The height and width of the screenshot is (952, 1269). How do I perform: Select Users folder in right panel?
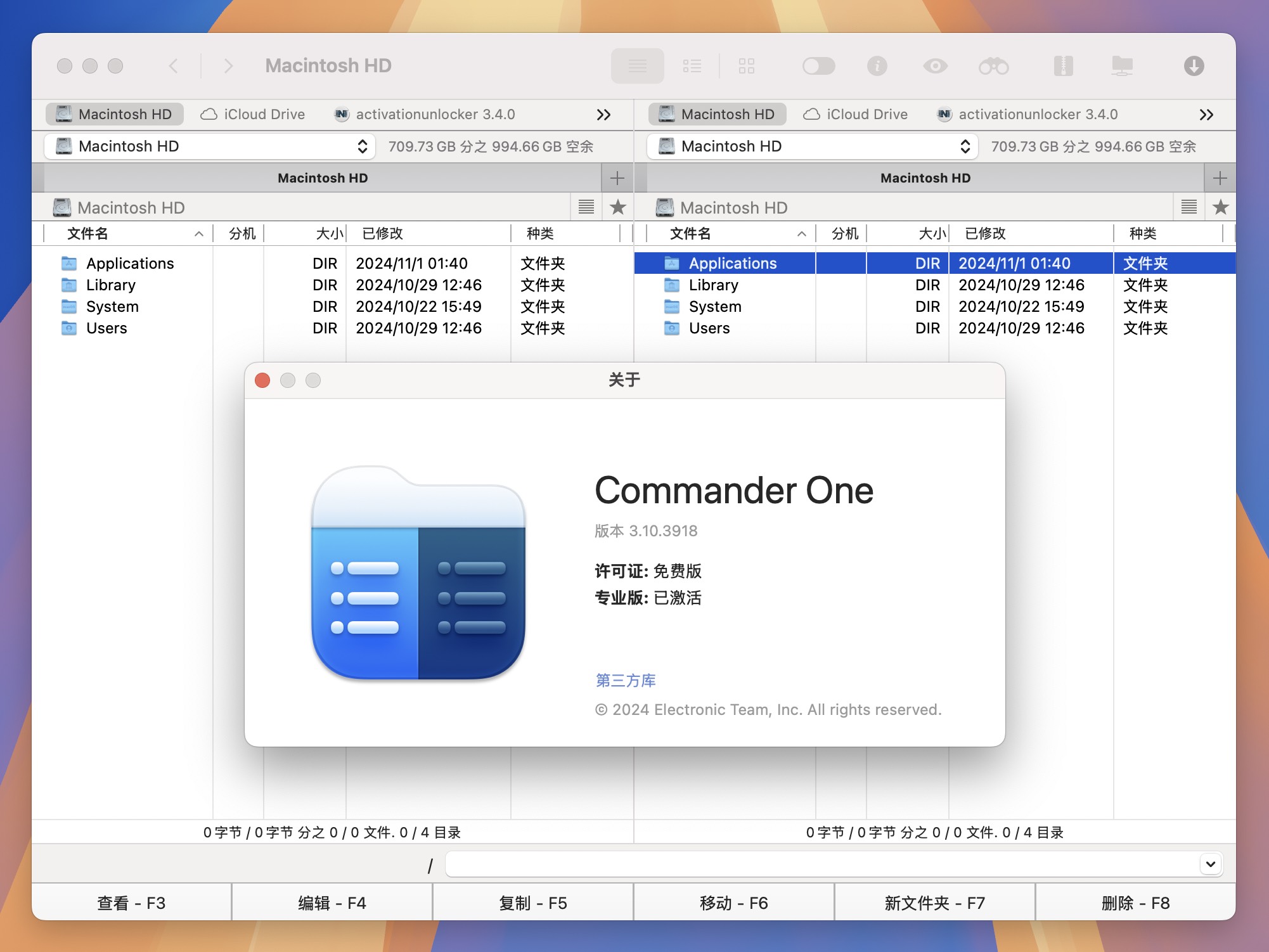coord(935,328)
